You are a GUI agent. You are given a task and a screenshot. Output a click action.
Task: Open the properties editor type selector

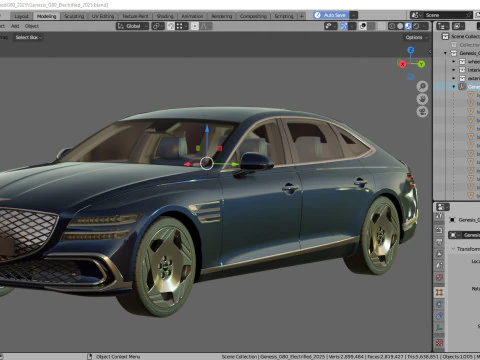(x=443, y=207)
